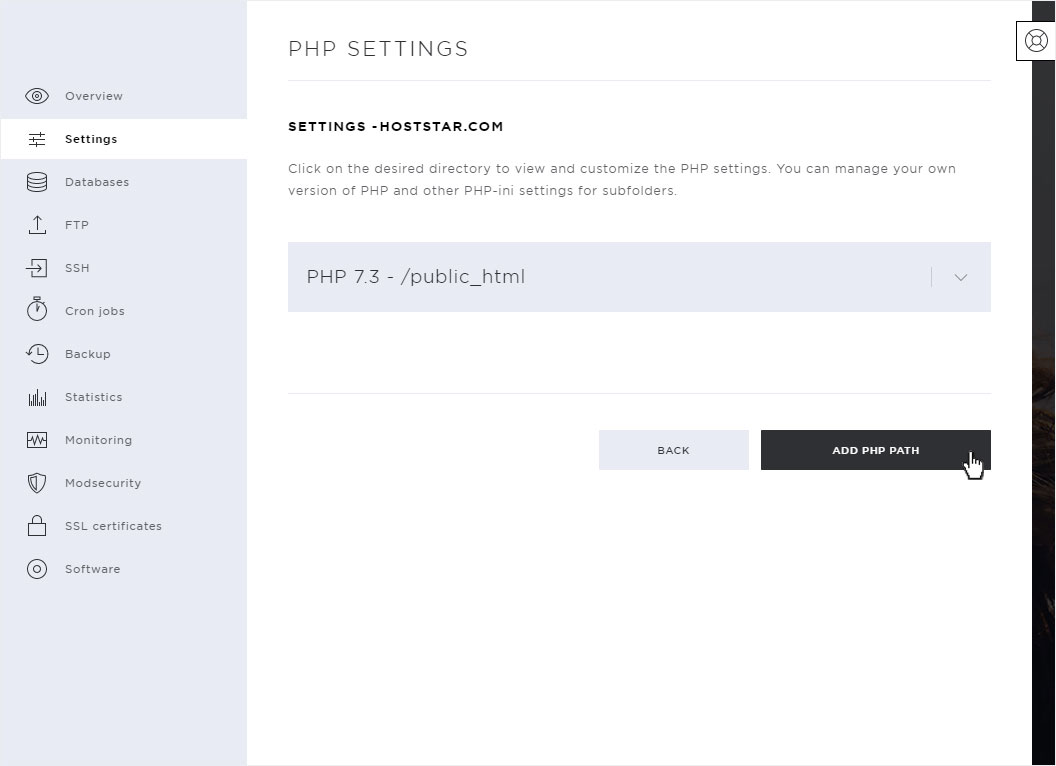Open the help lifebuoy icon
Image resolution: width=1056 pixels, height=766 pixels.
pyautogui.click(x=1036, y=41)
